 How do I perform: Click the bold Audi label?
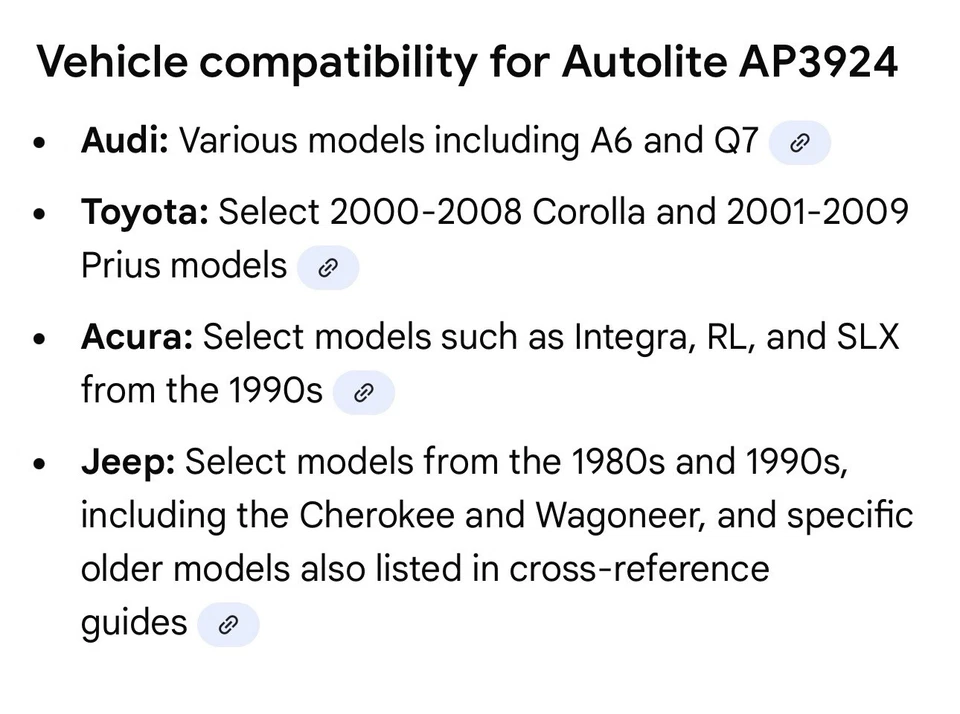pos(125,141)
